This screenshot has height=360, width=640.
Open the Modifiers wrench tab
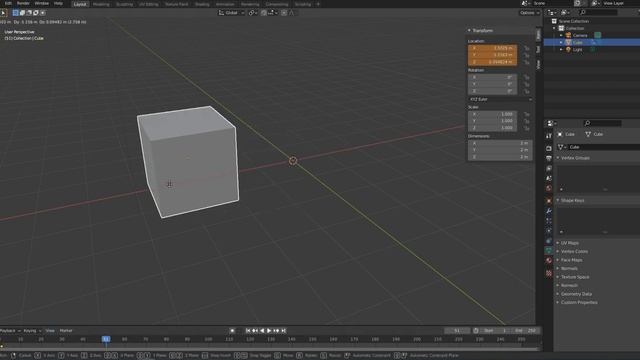[x=549, y=211]
